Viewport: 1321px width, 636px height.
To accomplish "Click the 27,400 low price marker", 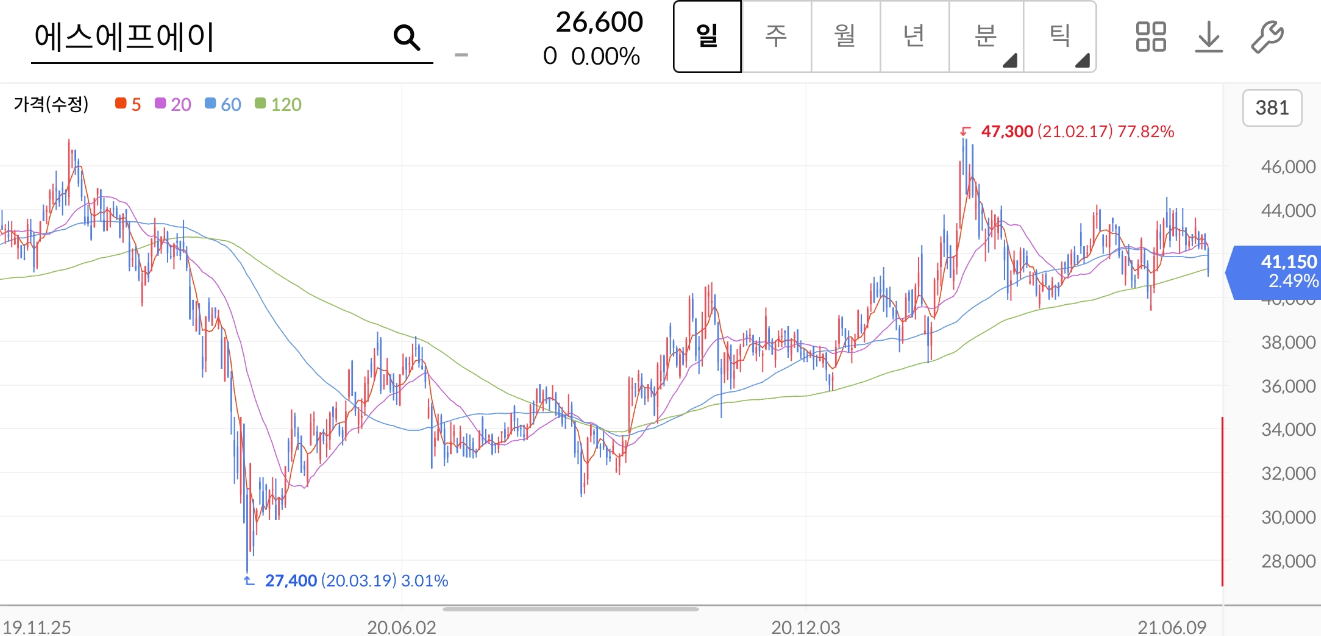I will point(346,580).
